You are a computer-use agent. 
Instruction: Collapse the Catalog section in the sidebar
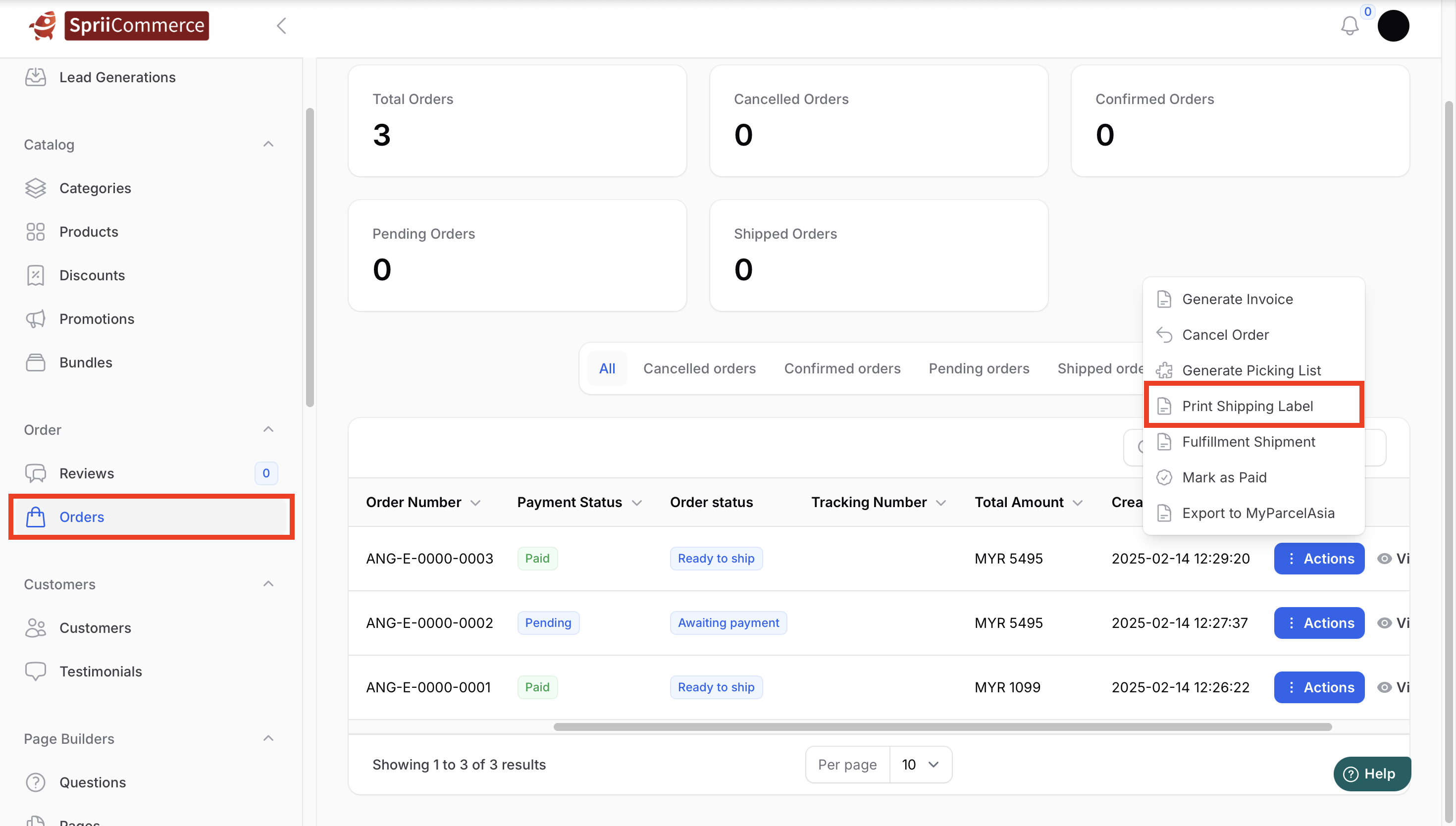click(x=268, y=144)
